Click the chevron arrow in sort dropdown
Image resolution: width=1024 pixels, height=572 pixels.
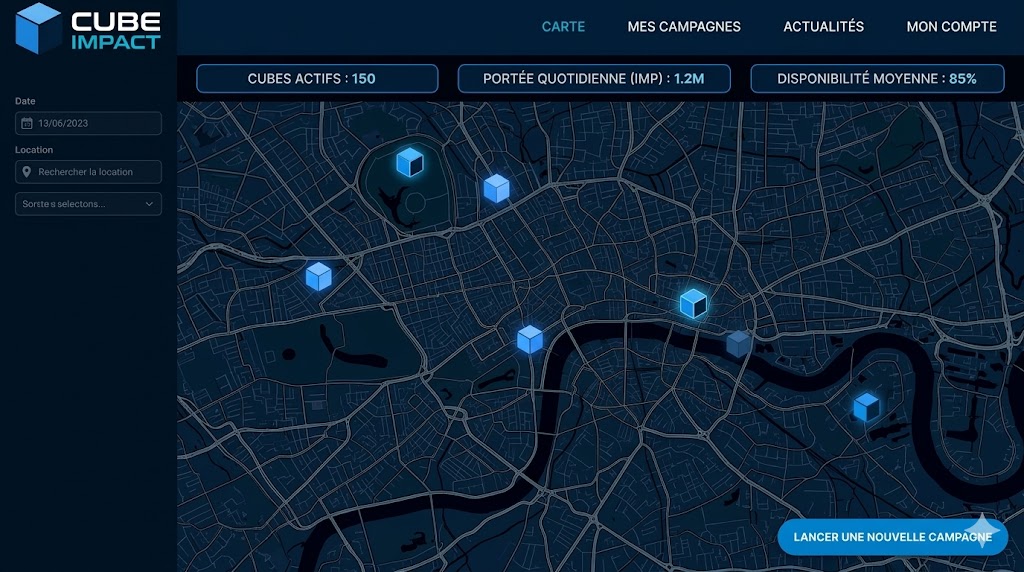tap(149, 204)
